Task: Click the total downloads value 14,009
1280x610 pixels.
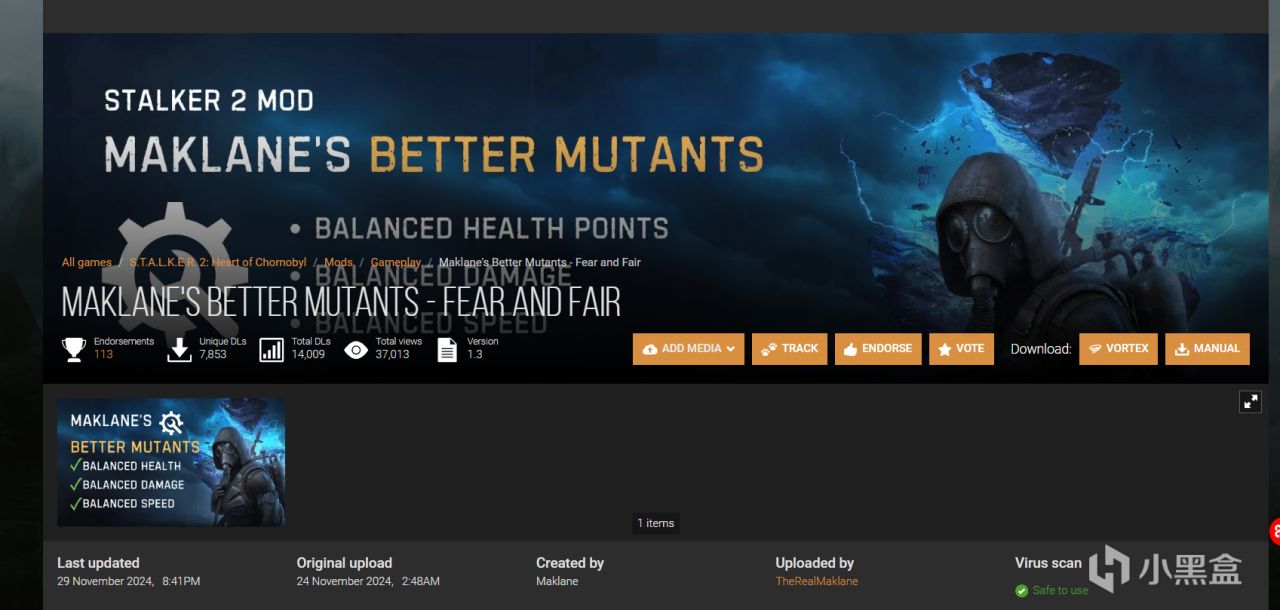Action: coord(308,354)
